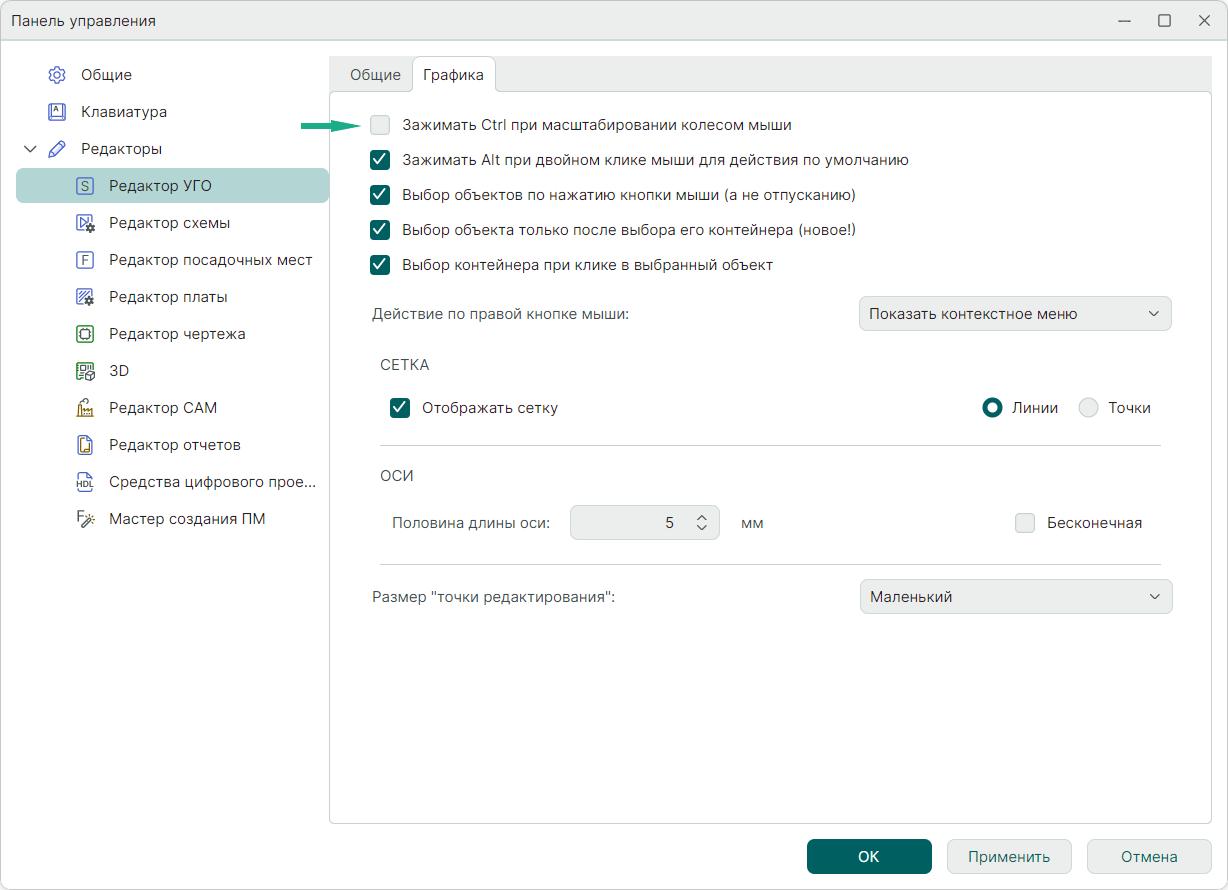Switch to the Общие tab

coord(375,75)
